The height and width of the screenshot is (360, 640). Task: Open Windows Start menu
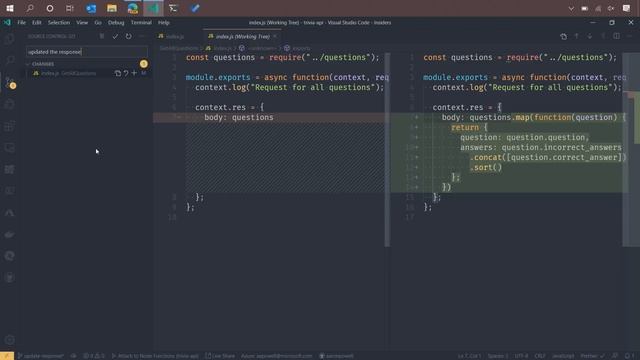10,8
